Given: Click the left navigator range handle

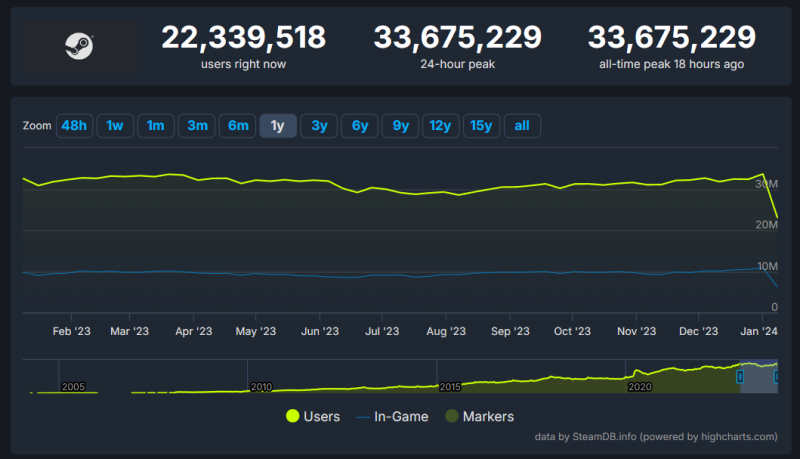Looking at the screenshot, I should point(740,376).
